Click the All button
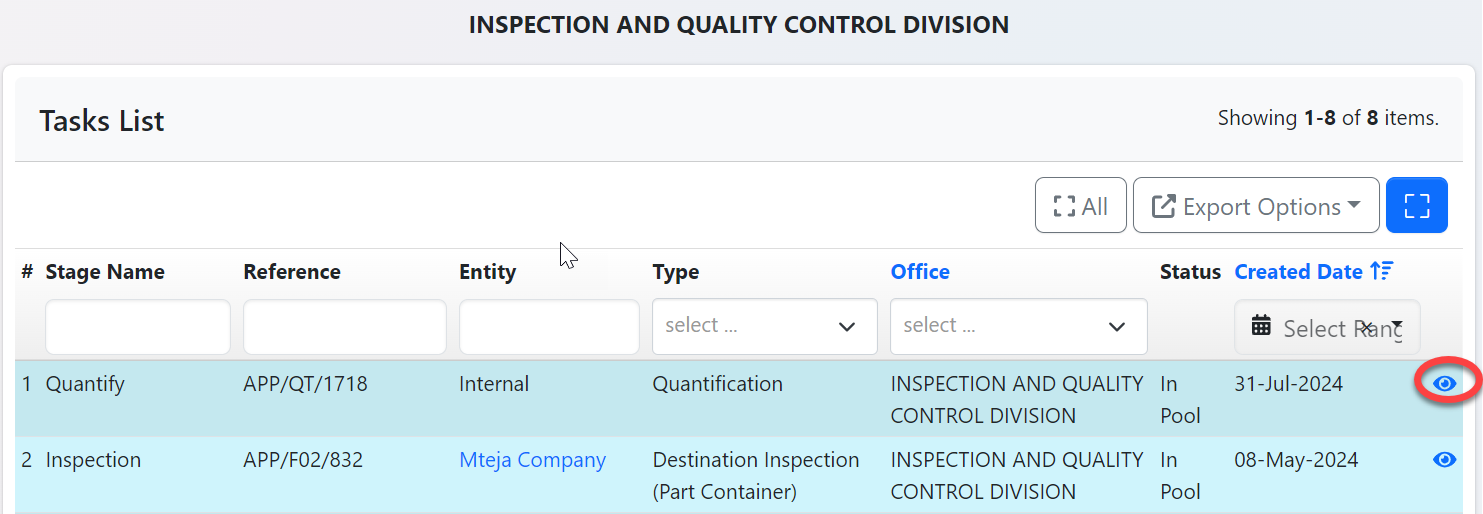1483x514 pixels. click(x=1080, y=206)
